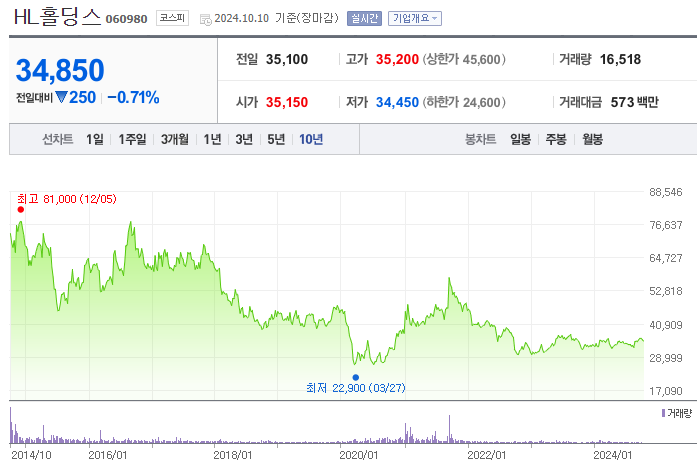Click the 40,909 y-axis price label
Screen dimensions: 697x470
pos(665,325)
